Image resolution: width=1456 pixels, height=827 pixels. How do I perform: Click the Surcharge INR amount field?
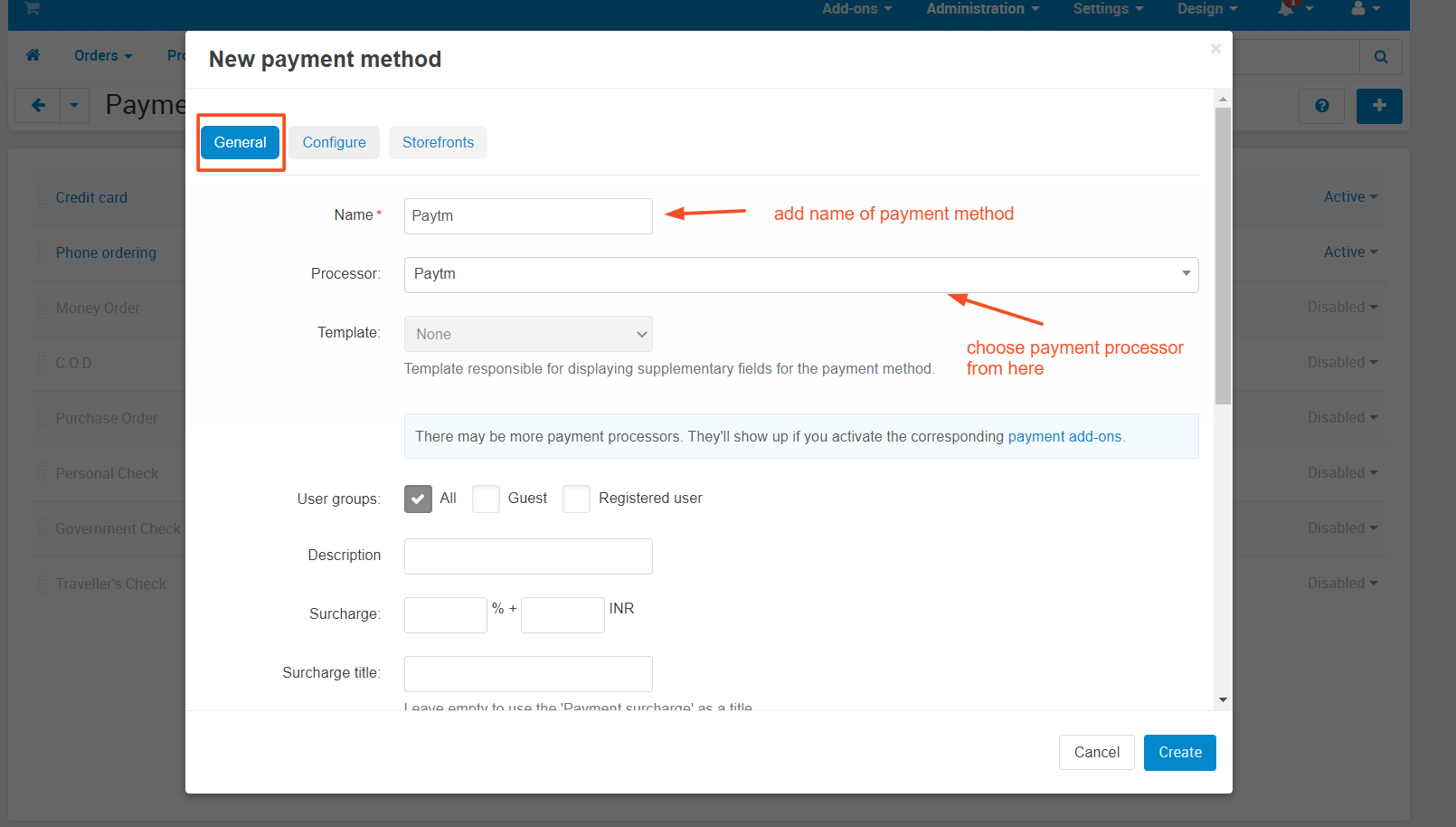point(563,615)
